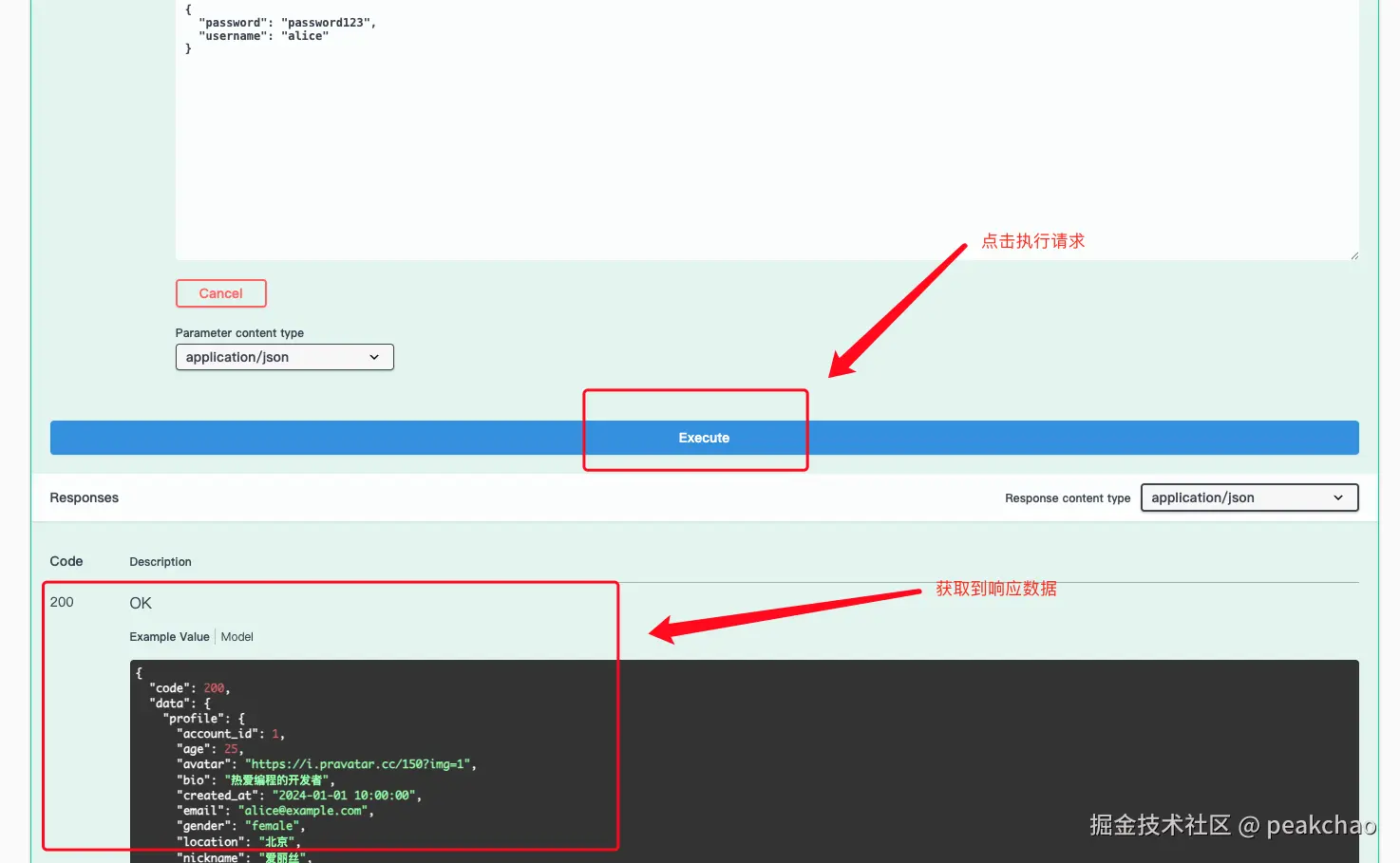Click the email value alice@example.com
Viewport: 1400px width, 863px height.
tap(305, 811)
